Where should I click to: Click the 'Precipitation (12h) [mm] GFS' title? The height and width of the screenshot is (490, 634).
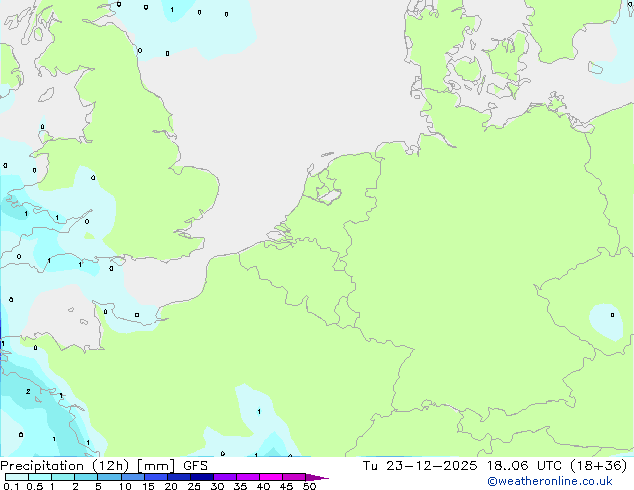[104, 466]
